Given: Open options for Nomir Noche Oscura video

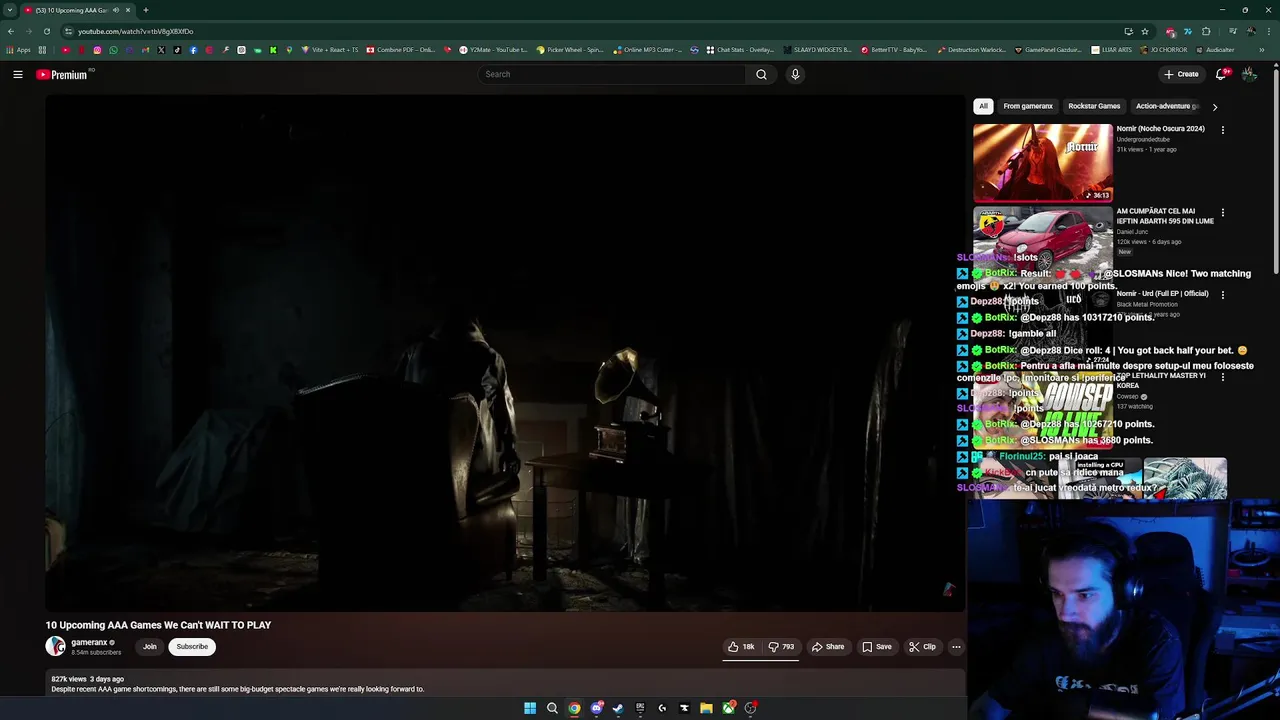Looking at the screenshot, I should coord(1222,130).
